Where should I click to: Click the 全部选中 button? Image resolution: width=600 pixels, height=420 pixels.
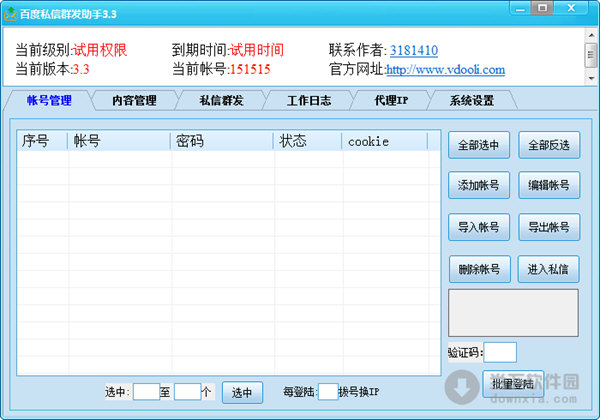point(479,145)
